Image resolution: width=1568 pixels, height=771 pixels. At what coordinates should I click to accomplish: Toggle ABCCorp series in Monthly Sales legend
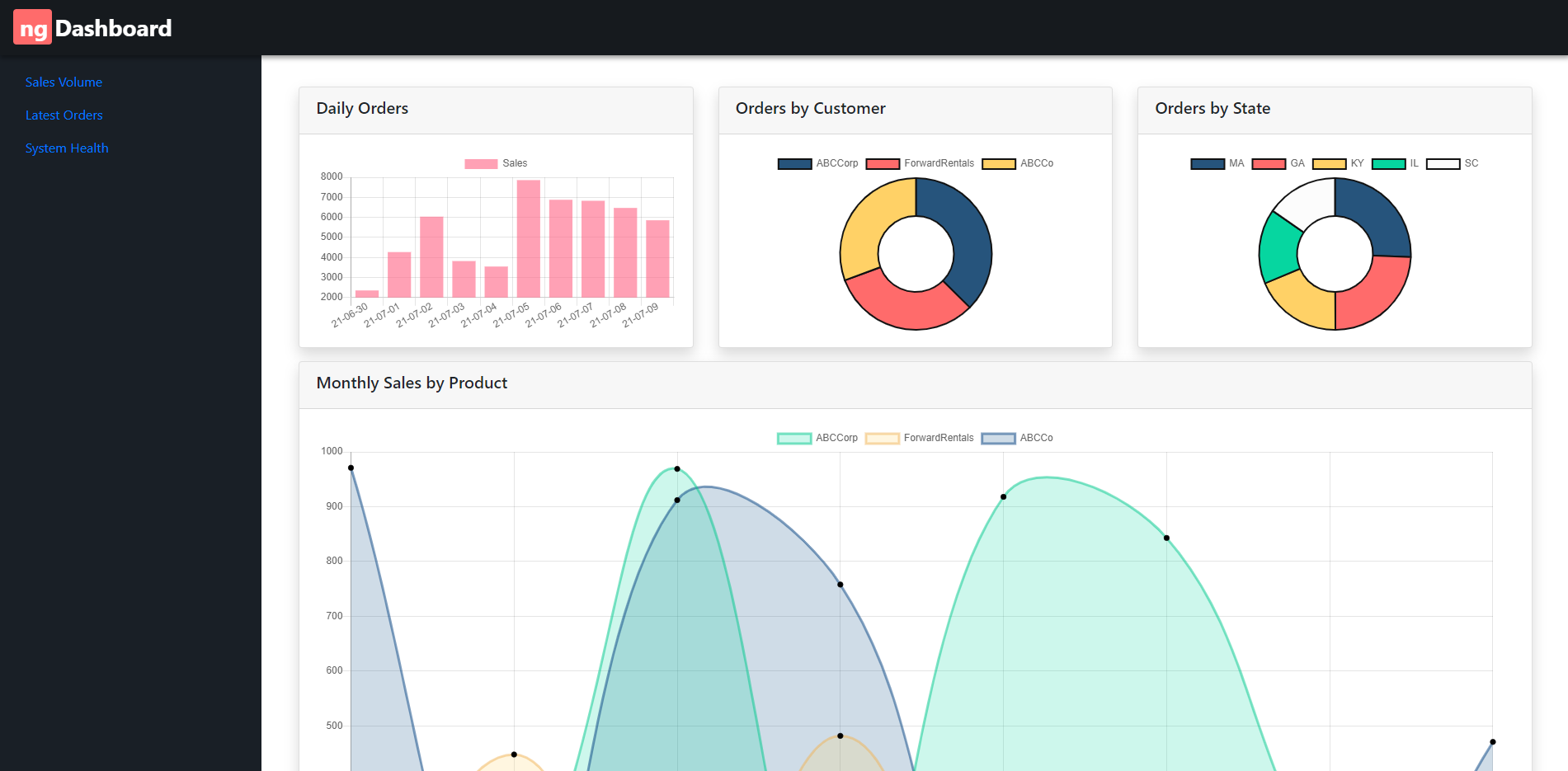pos(793,437)
